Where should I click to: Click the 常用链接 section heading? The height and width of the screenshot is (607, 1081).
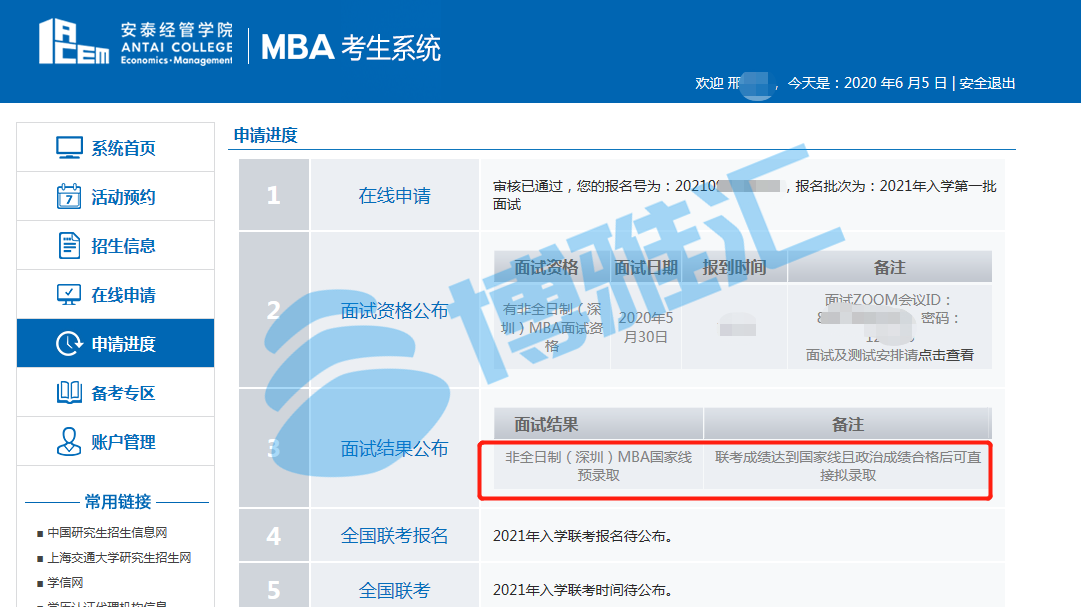(117, 501)
